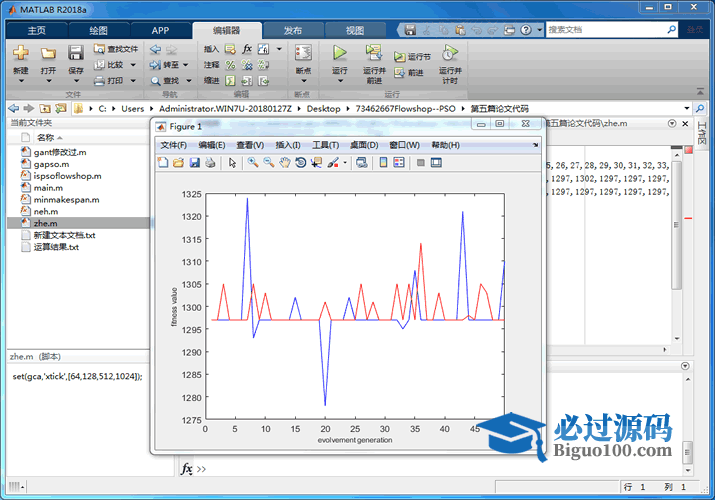Toggle the Edit Plot arrow pointer tool
This screenshot has height=500, width=715.
coord(232,163)
